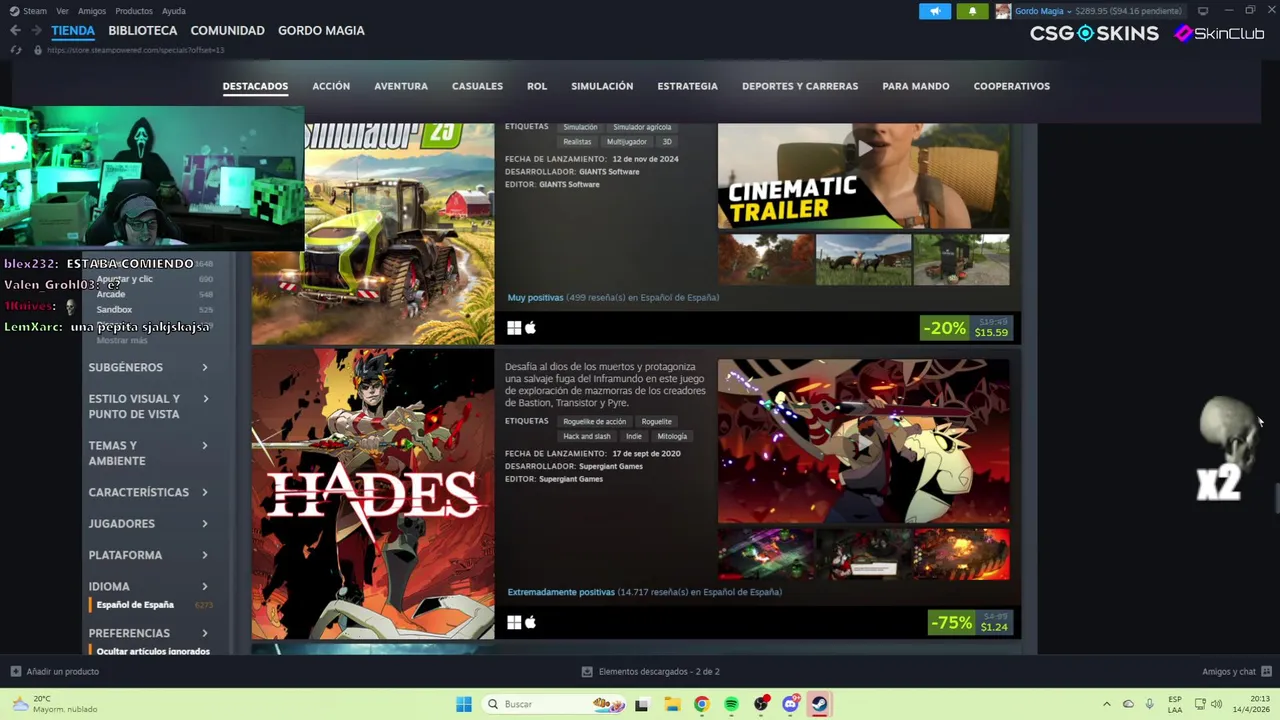
Task: Go to the COMUNIDAD section
Action: [x=227, y=31]
